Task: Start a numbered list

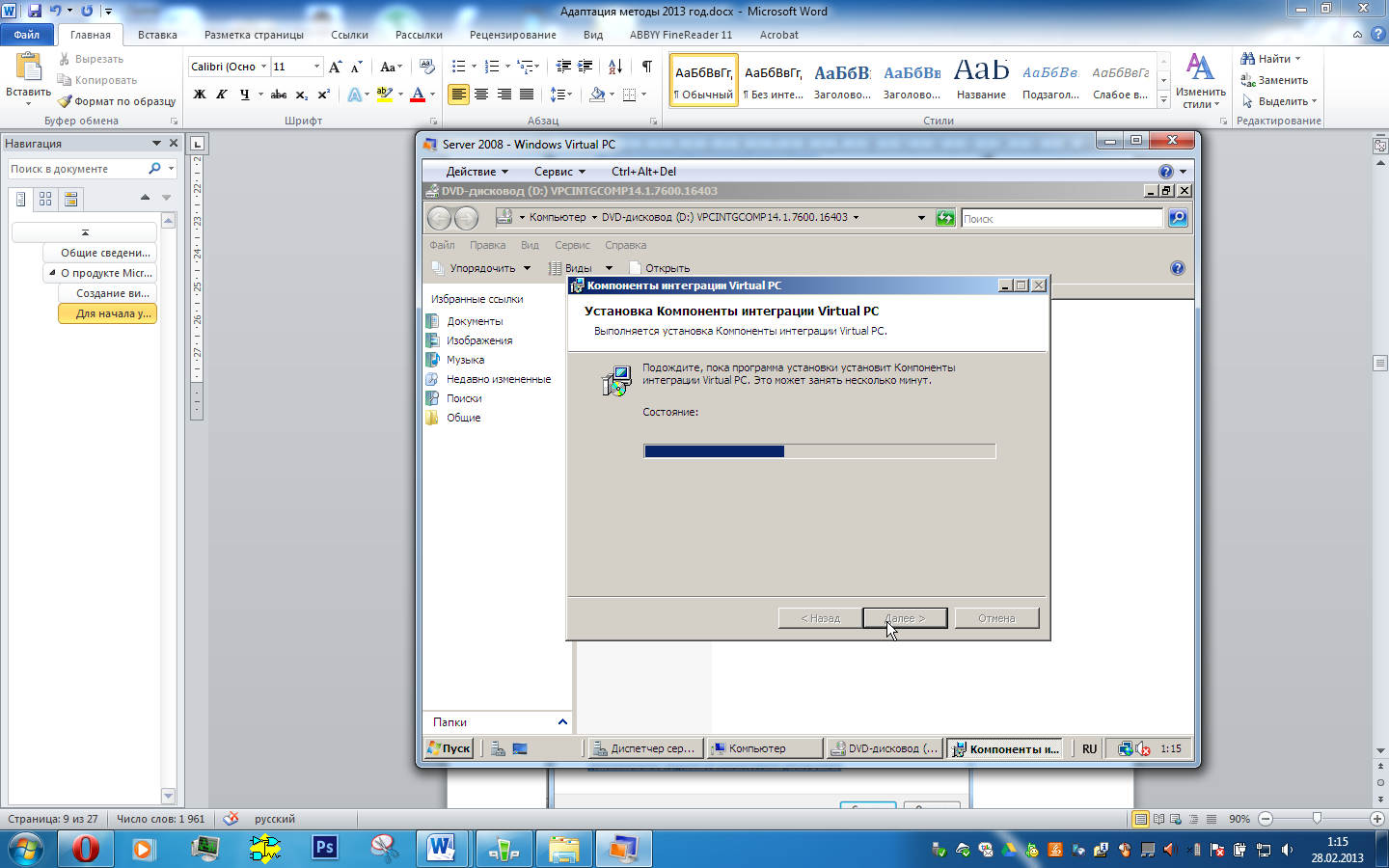Action: coord(492,67)
